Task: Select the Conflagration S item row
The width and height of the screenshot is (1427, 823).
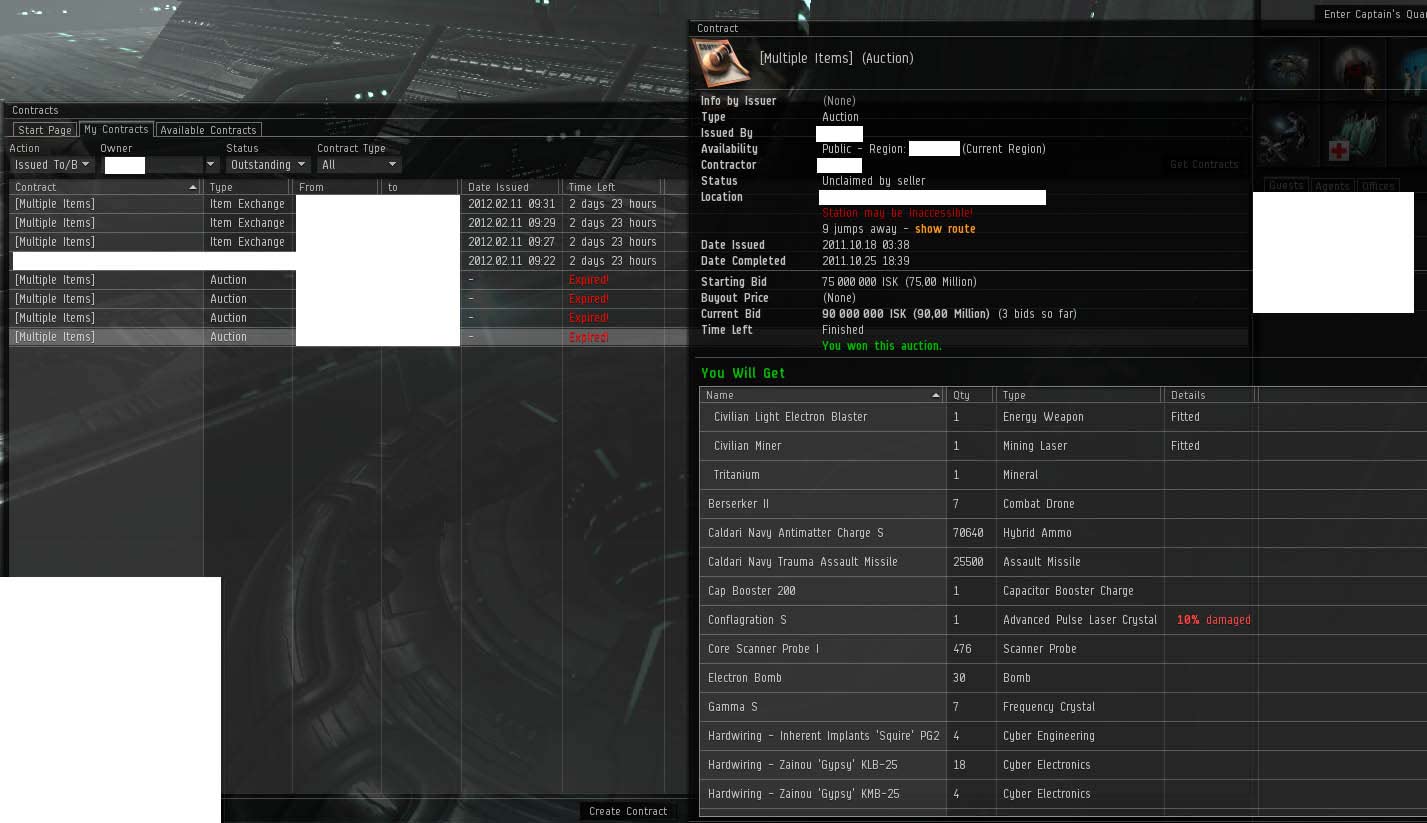Action: click(1063, 620)
